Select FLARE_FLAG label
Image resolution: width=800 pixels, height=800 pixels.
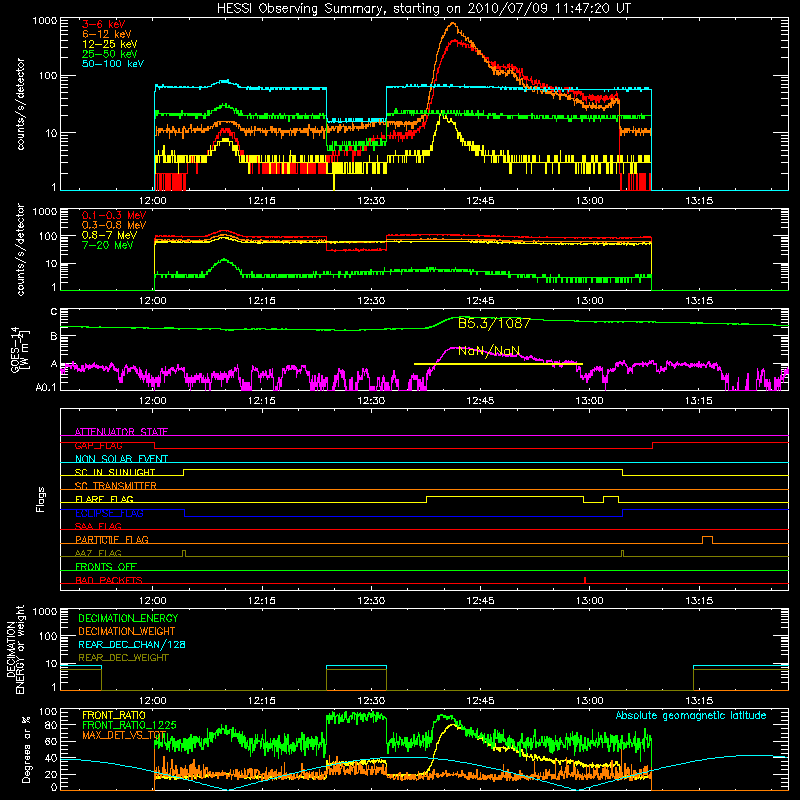[x=104, y=499]
